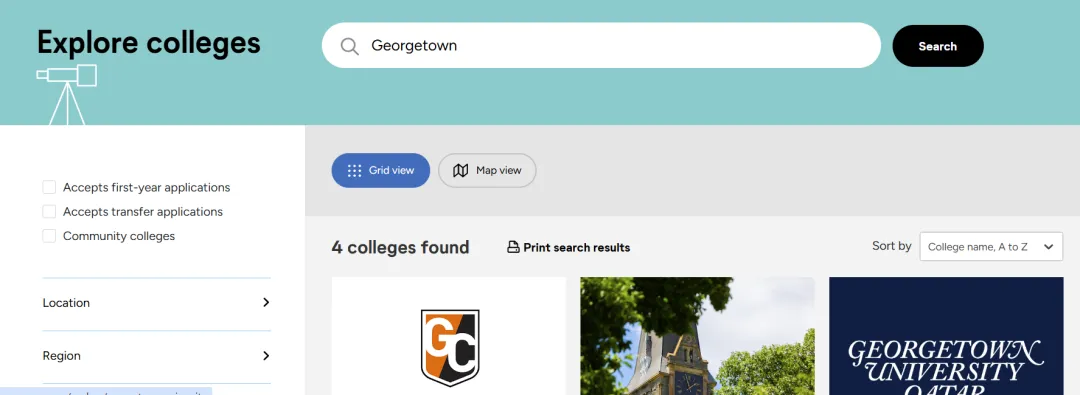Check the Community colleges filter
This screenshot has width=1080, height=395.
49,236
